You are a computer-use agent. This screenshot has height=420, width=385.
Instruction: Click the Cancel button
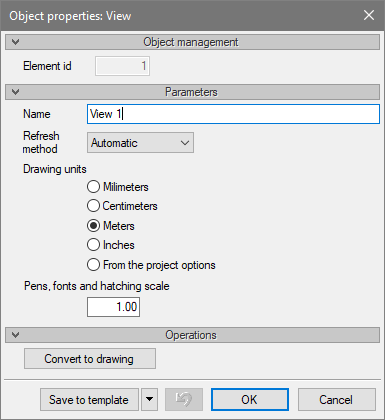337,399
